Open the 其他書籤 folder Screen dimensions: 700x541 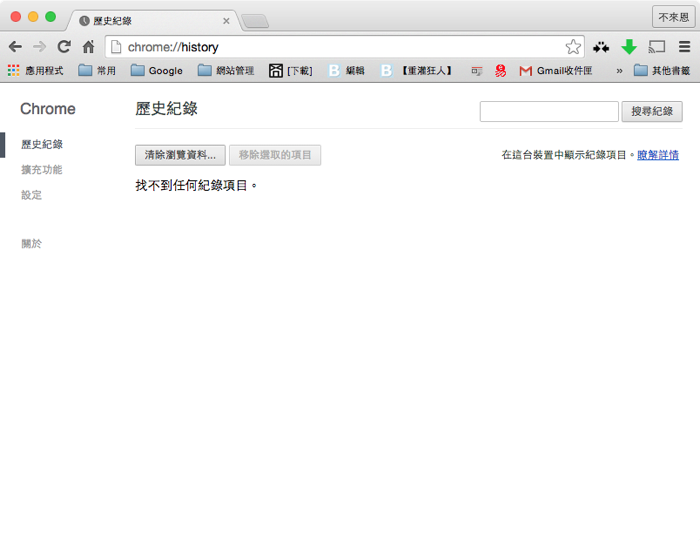tap(661, 71)
